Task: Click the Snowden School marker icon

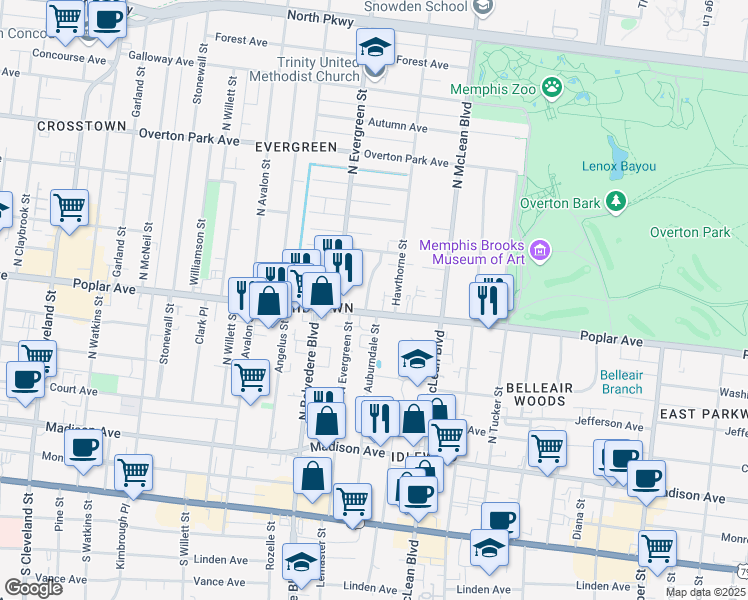Action: coord(483,7)
